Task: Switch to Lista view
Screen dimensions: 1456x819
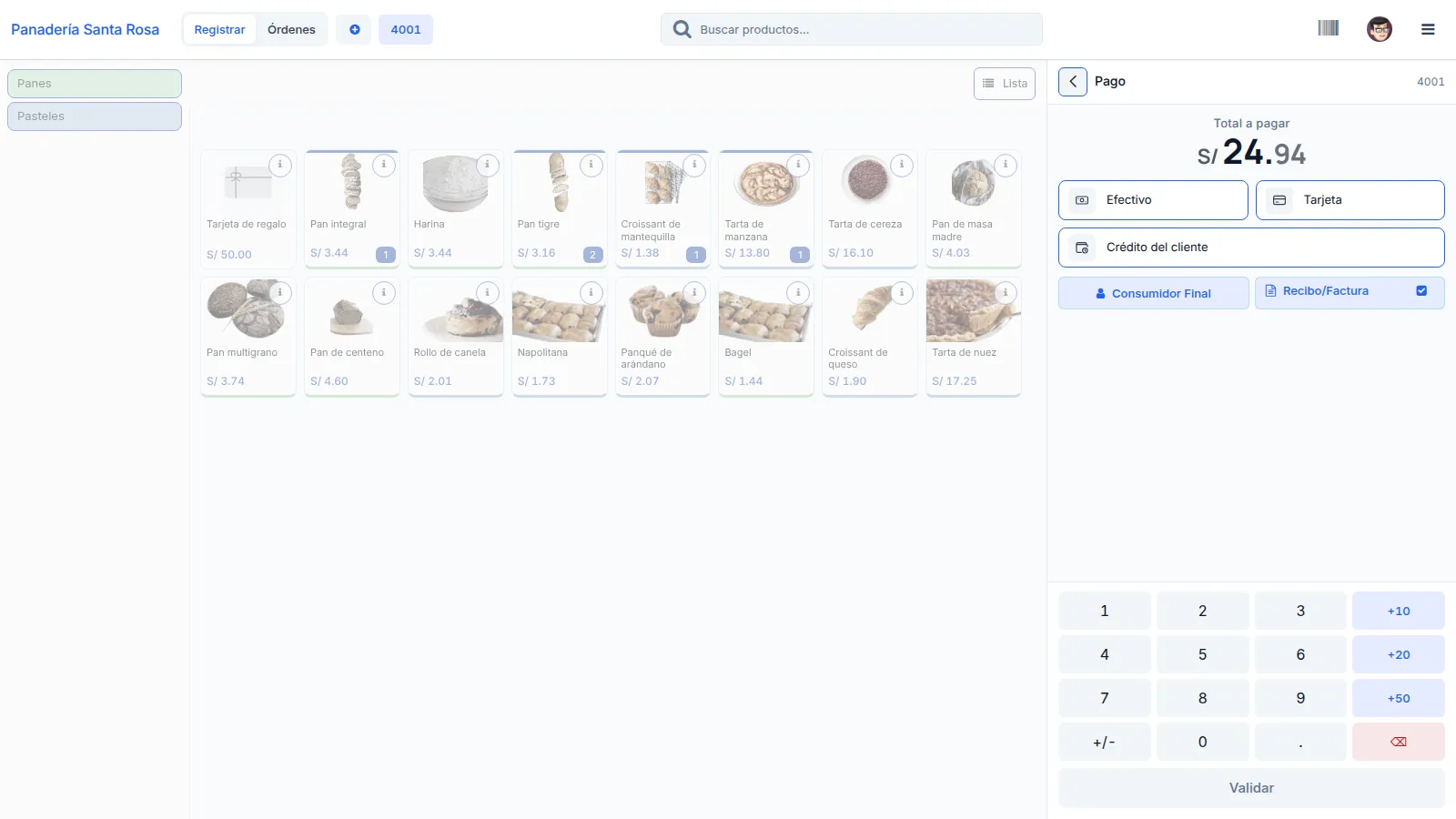Action: (x=1005, y=84)
